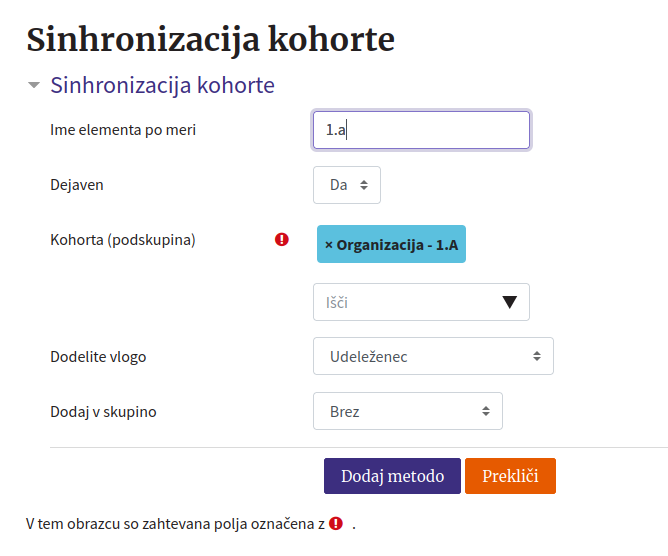Click the red required-field icon in the footer note
Screen dimensions: 668x556
pyautogui.click(x=336, y=523)
